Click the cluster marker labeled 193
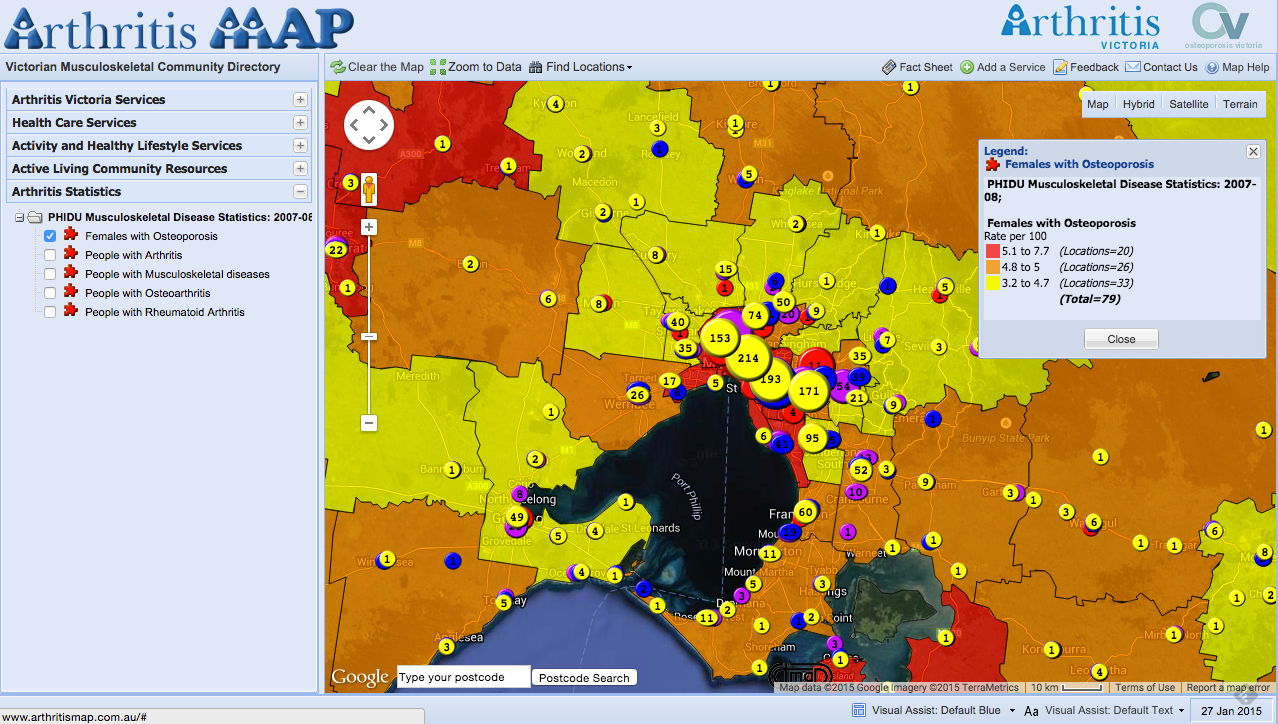This screenshot has width=1278, height=724. 770,379
